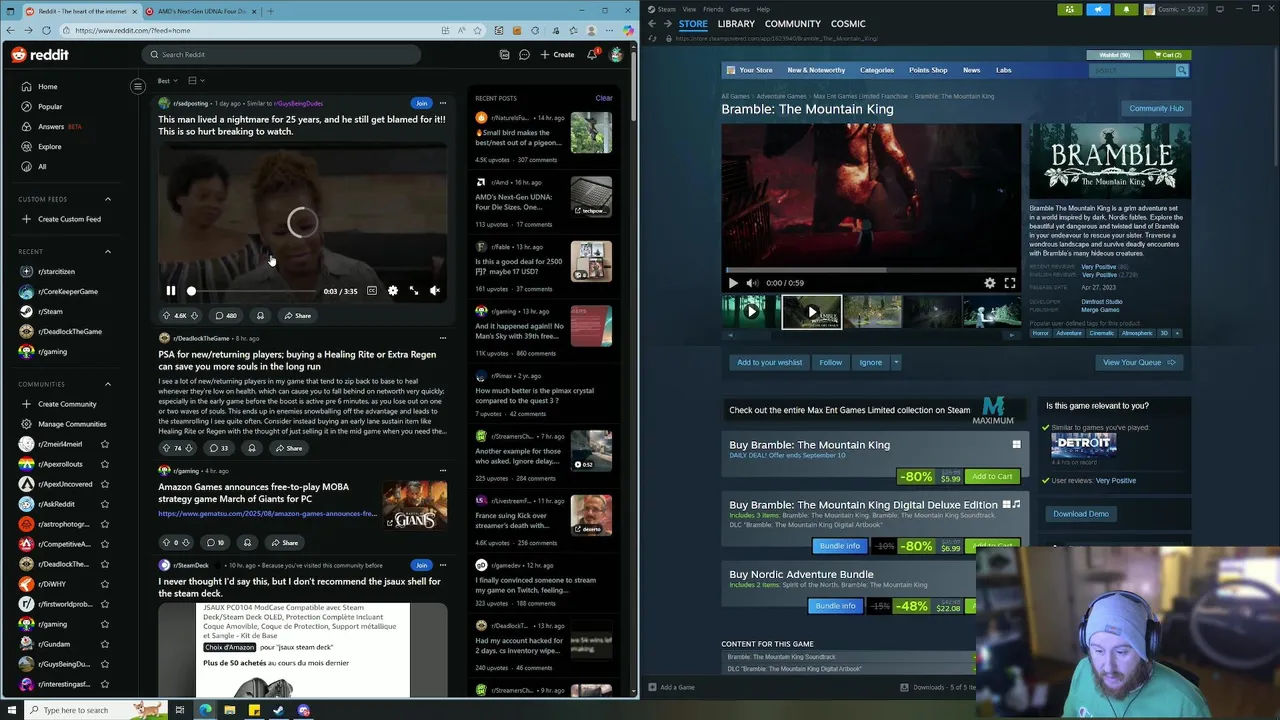Click Create post button in Reddit header

(x=558, y=55)
